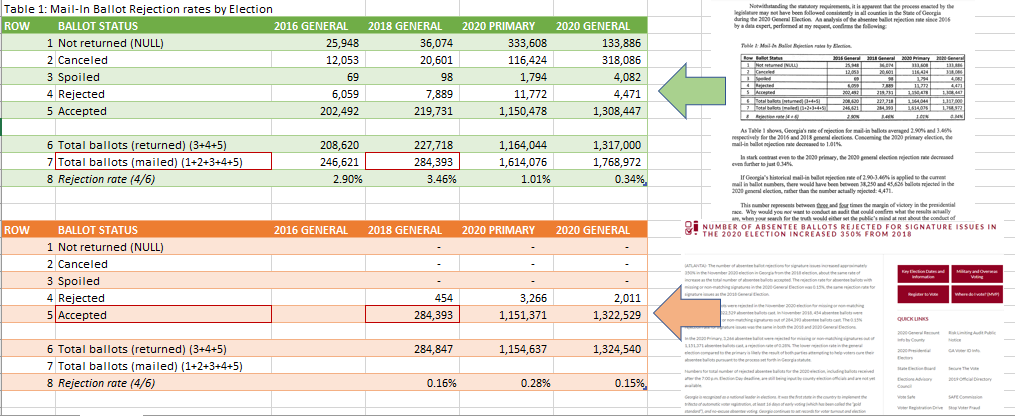Click the cell containing 1,322,529
Viewport: 1015px width, 416px height.
tap(600, 315)
